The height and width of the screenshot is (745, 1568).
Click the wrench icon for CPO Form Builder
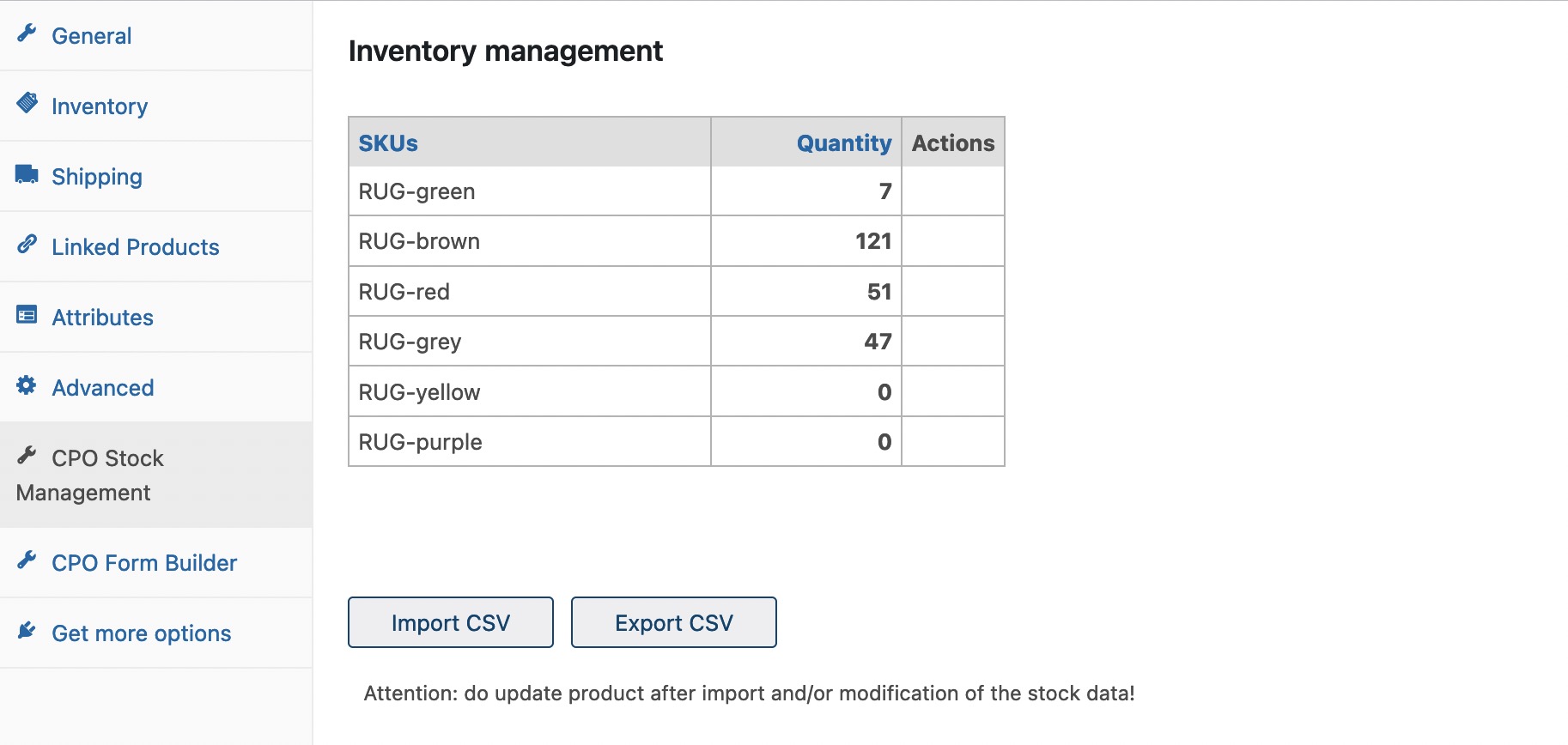pyautogui.click(x=27, y=560)
